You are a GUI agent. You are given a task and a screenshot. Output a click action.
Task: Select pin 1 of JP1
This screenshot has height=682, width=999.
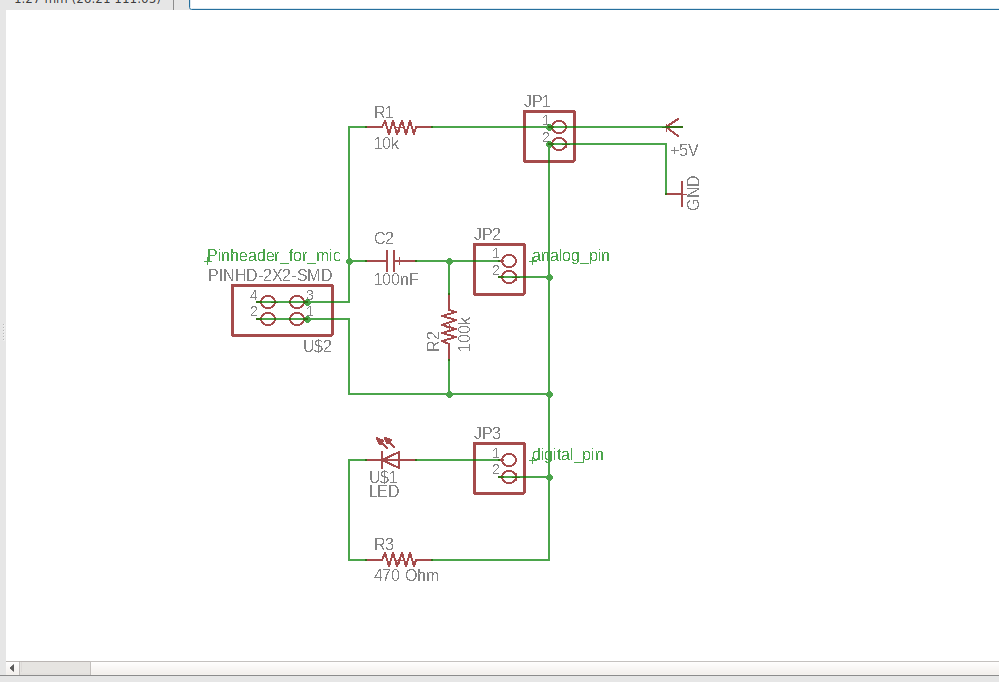click(559, 127)
